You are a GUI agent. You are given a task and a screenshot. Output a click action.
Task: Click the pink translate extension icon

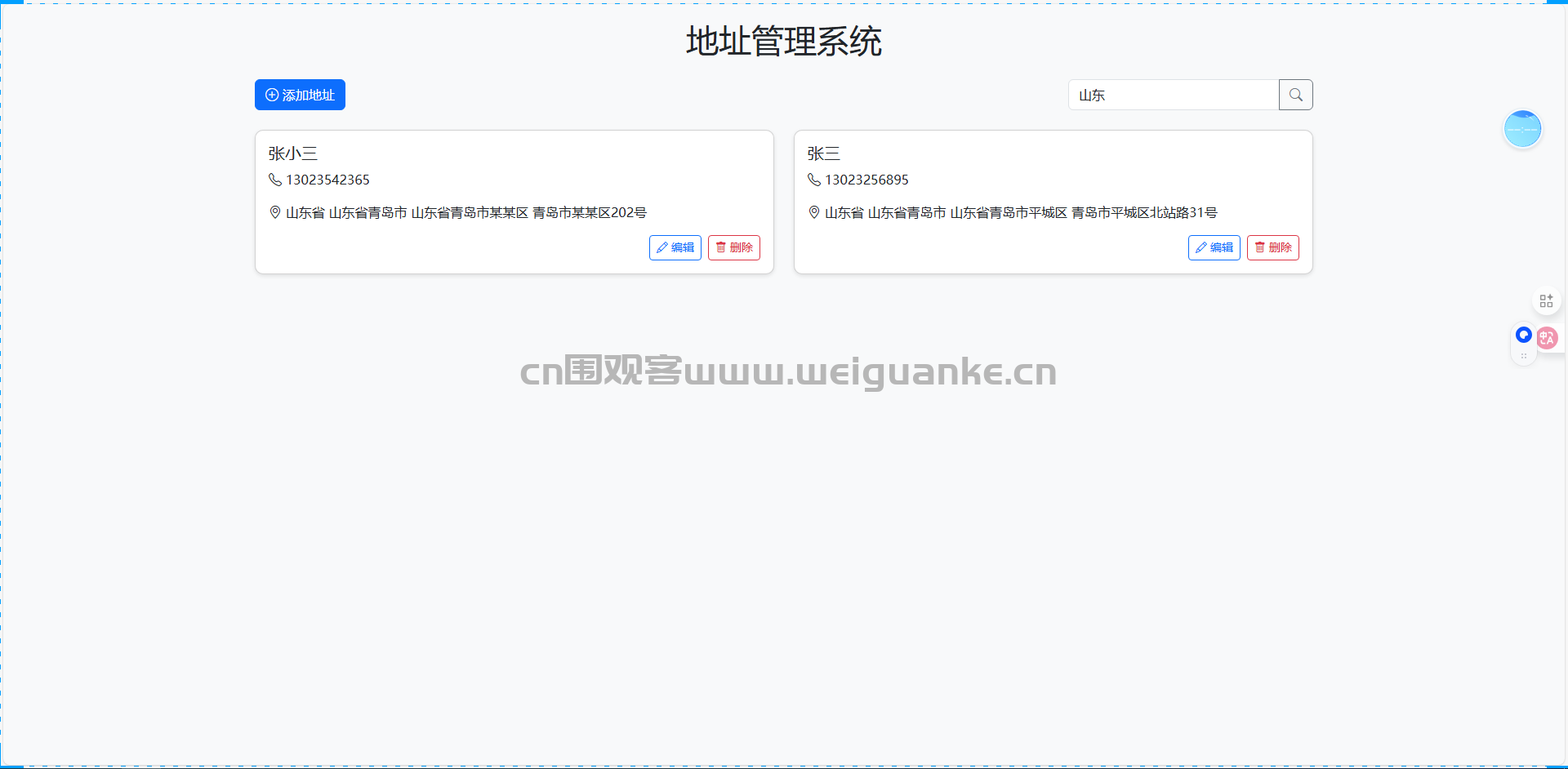[1547, 338]
